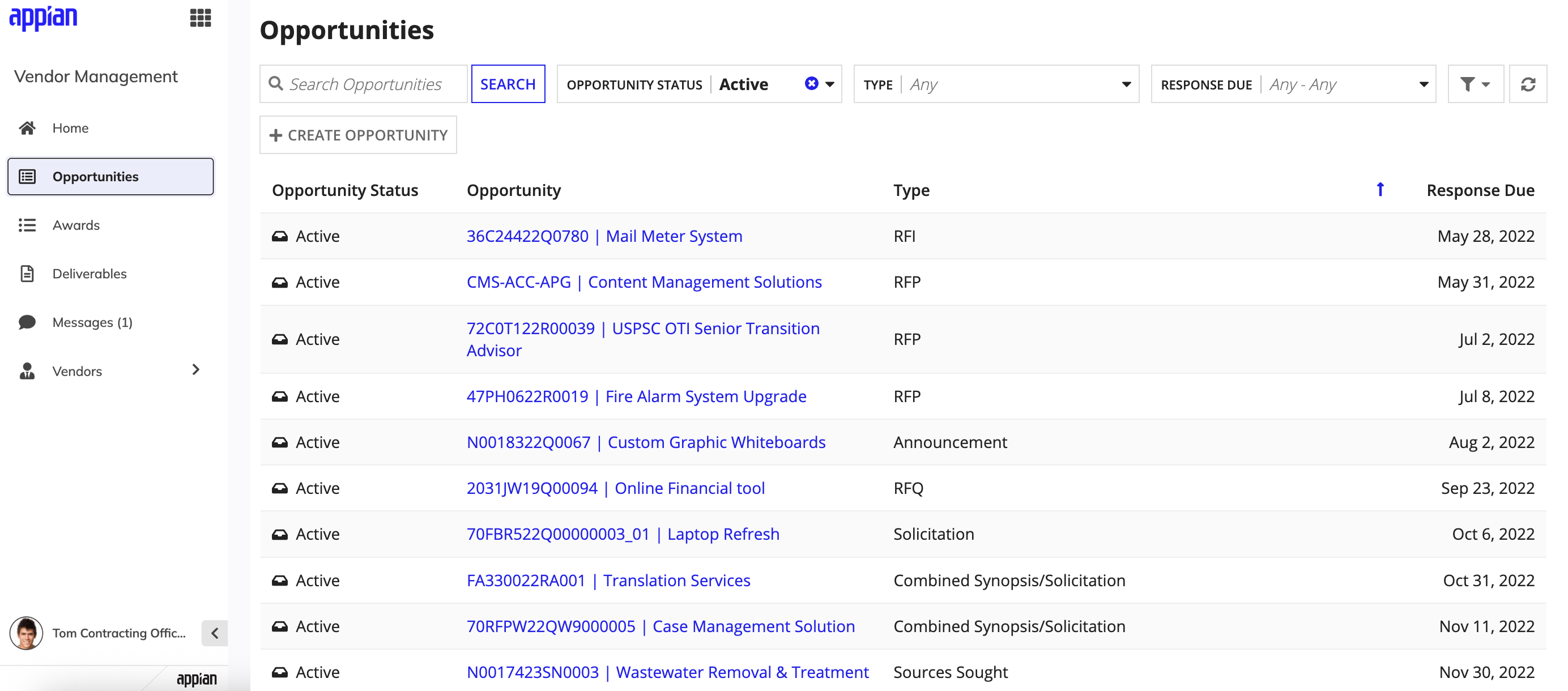1568x691 pixels.
Task: Click the refresh icon button
Action: point(1528,84)
